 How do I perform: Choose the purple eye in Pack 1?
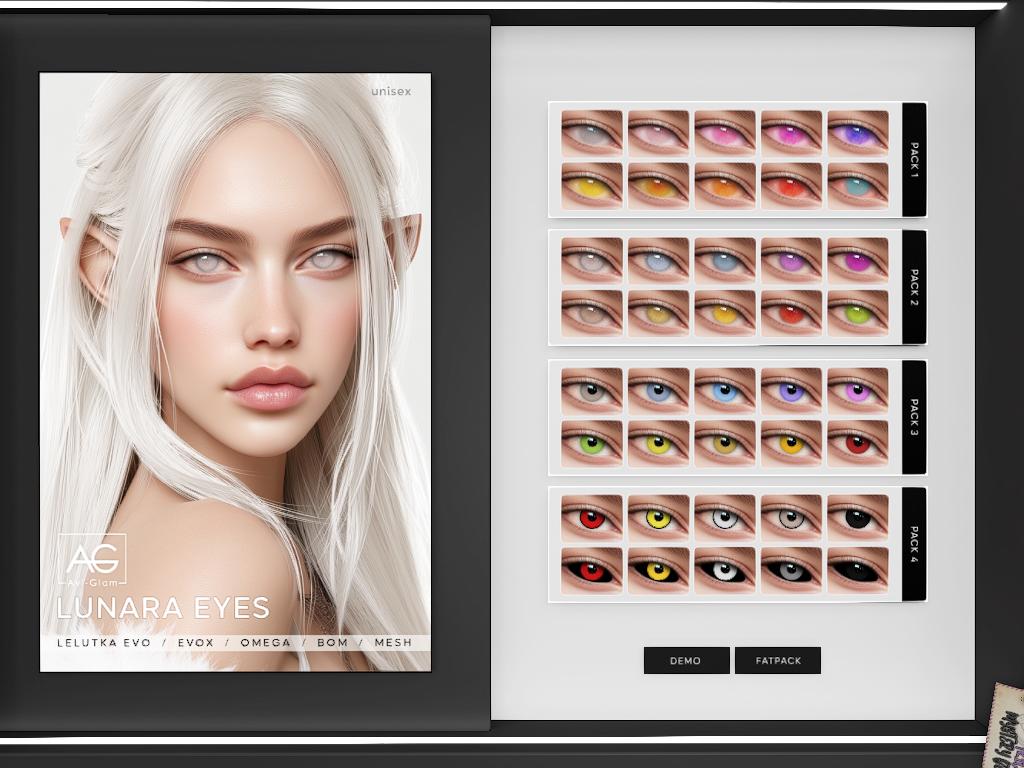pos(858,133)
